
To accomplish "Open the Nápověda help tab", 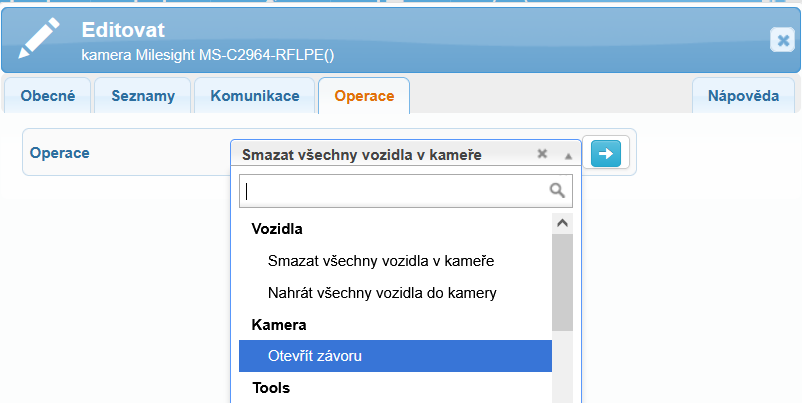I will tap(743, 96).
